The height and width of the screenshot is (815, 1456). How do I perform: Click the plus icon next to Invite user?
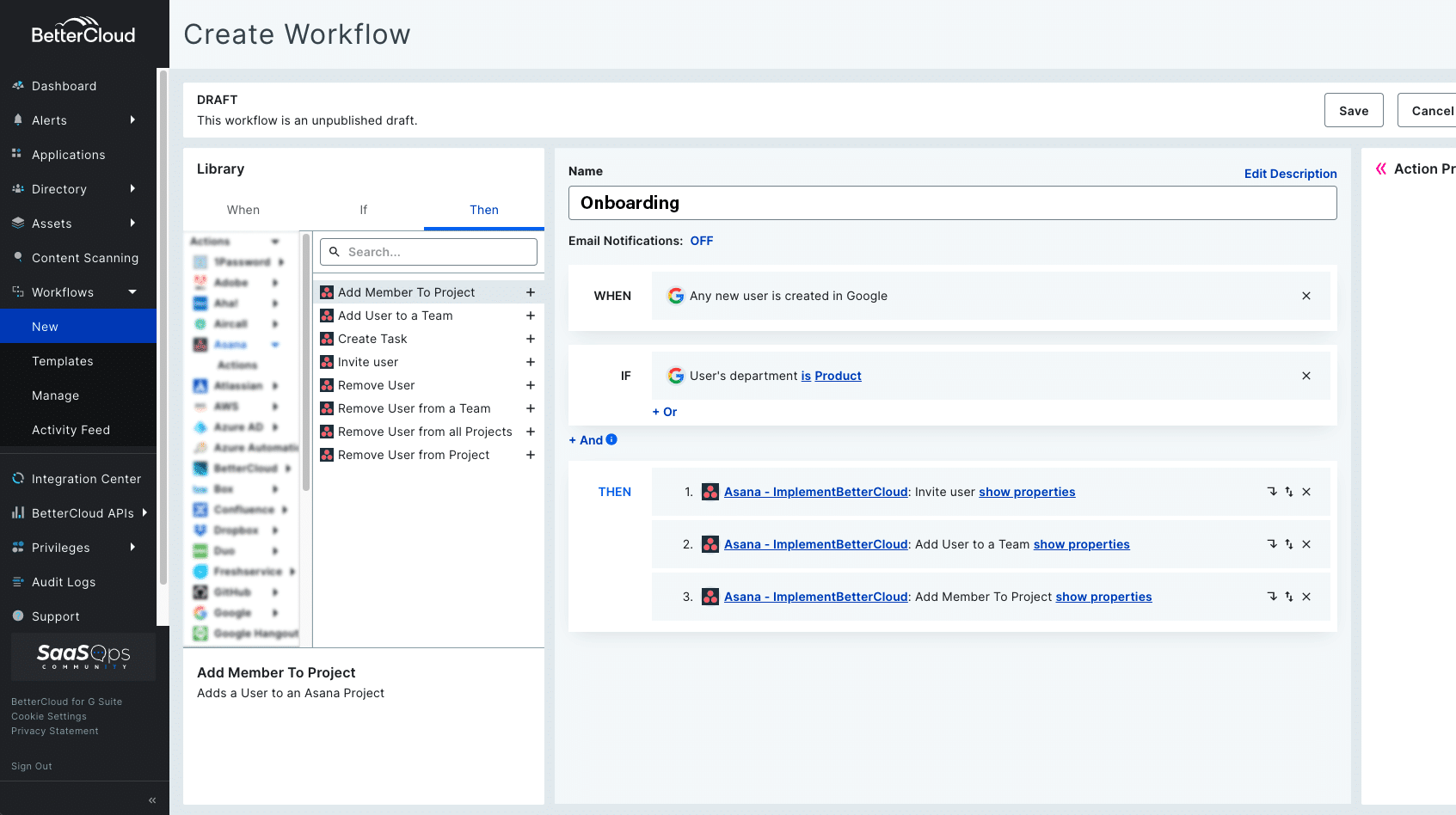(x=531, y=362)
